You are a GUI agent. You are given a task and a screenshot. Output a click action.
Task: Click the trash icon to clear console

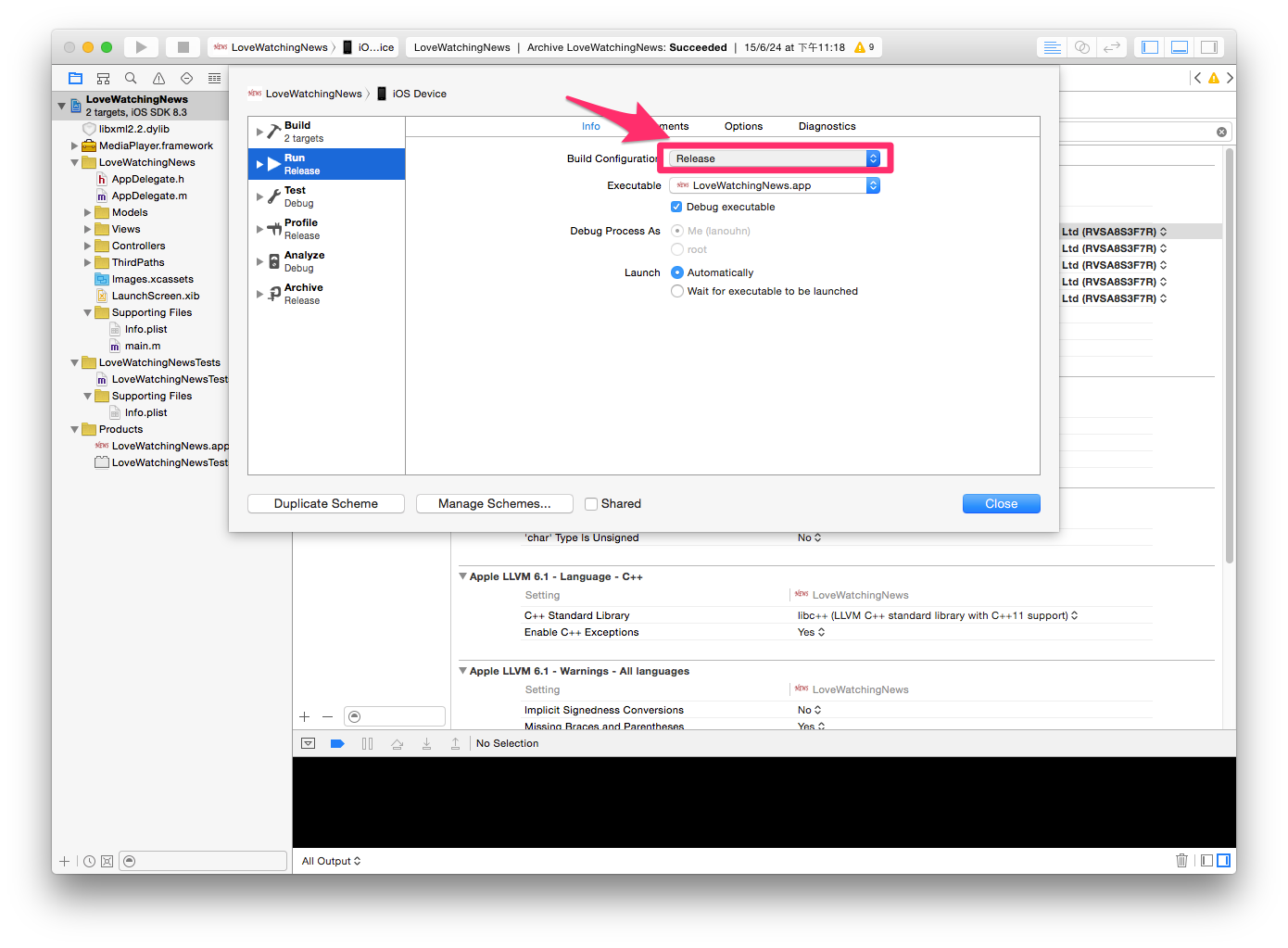(1181, 861)
